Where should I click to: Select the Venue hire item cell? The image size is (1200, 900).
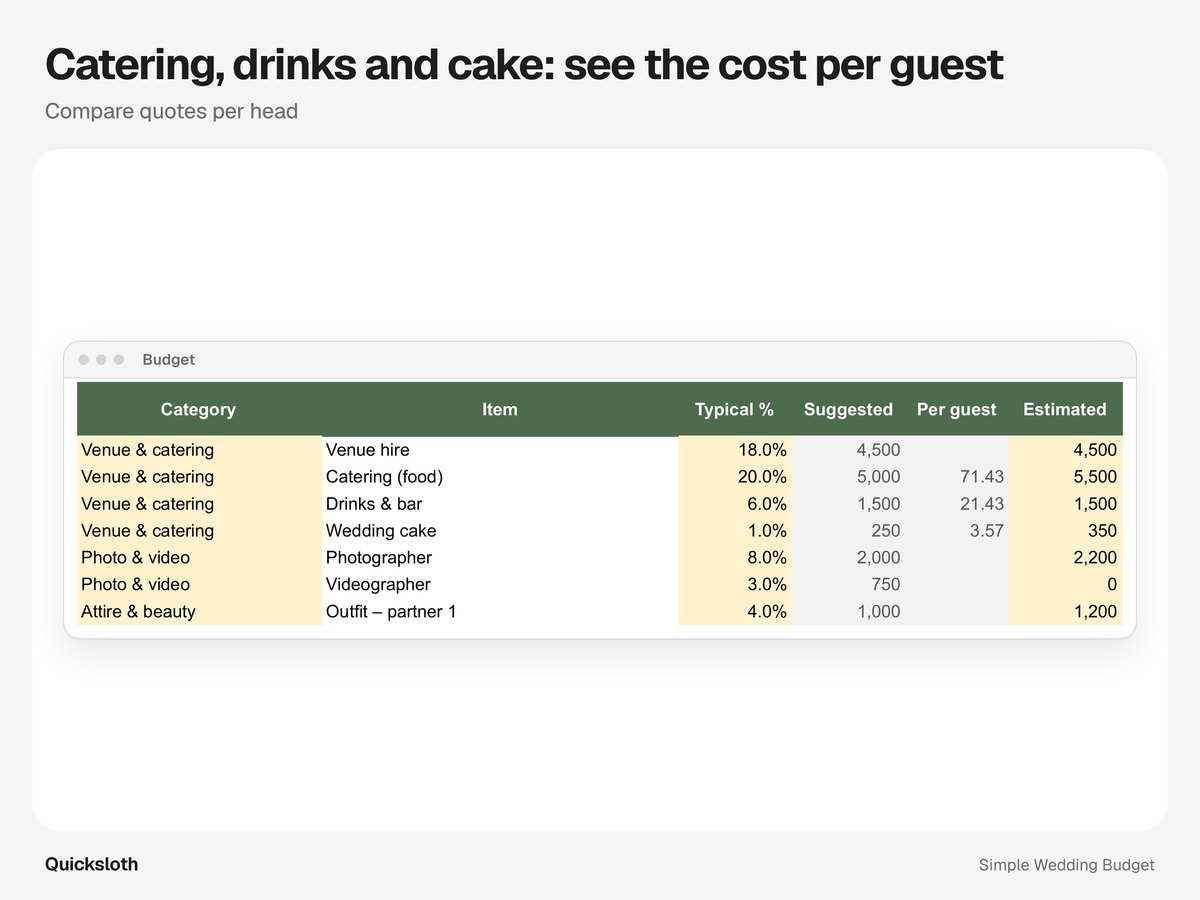pyautogui.click(x=500, y=450)
